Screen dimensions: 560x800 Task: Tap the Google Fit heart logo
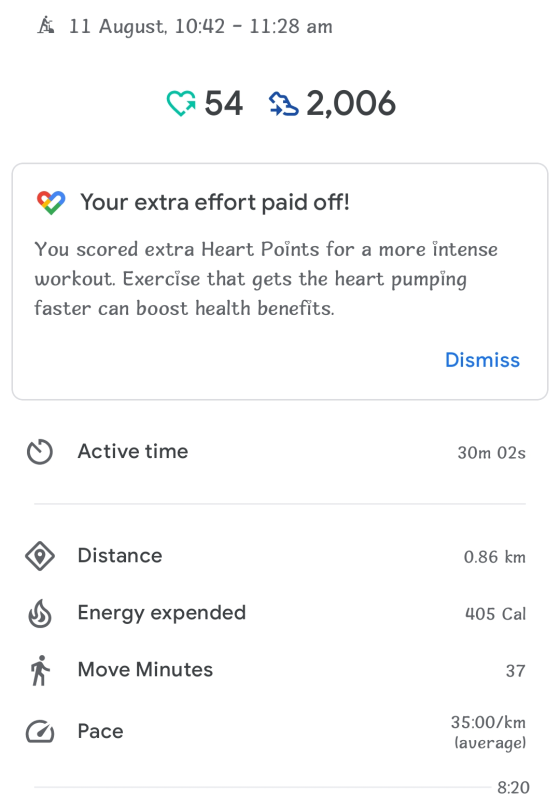51,203
